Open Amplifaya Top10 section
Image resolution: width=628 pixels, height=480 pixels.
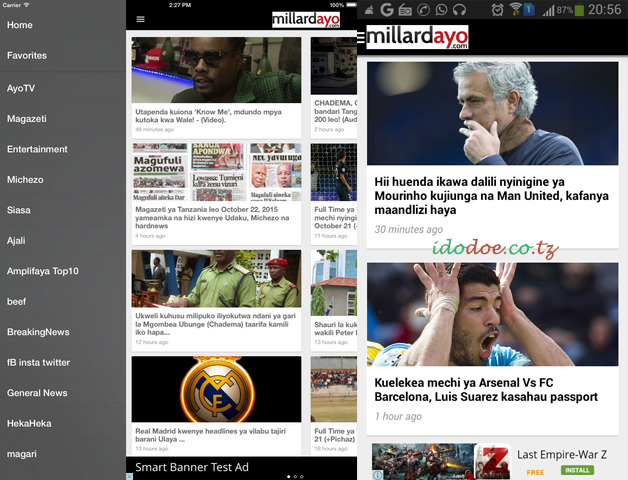point(62,271)
